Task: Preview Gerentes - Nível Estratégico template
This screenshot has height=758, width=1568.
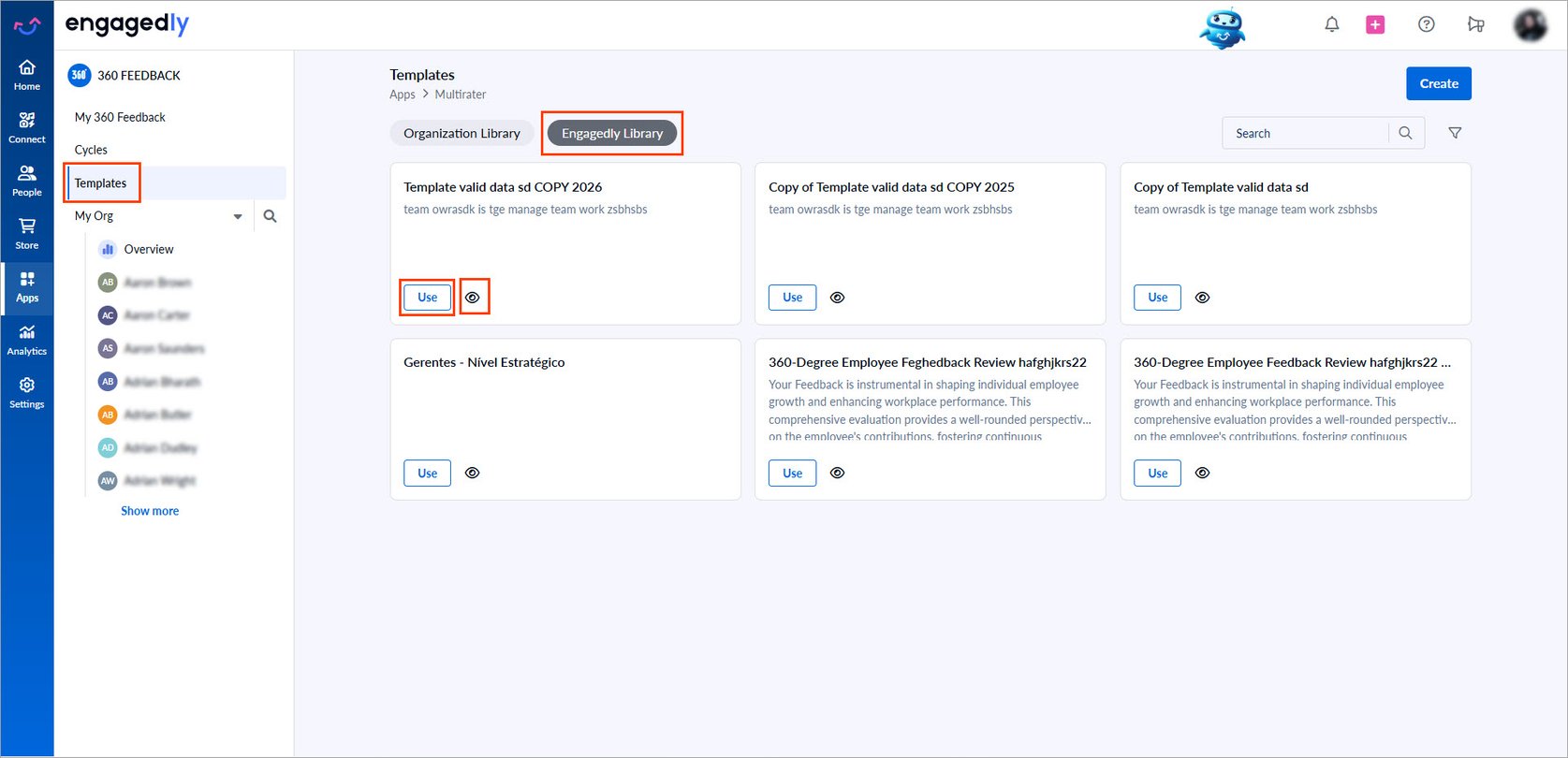Action: pyautogui.click(x=473, y=474)
